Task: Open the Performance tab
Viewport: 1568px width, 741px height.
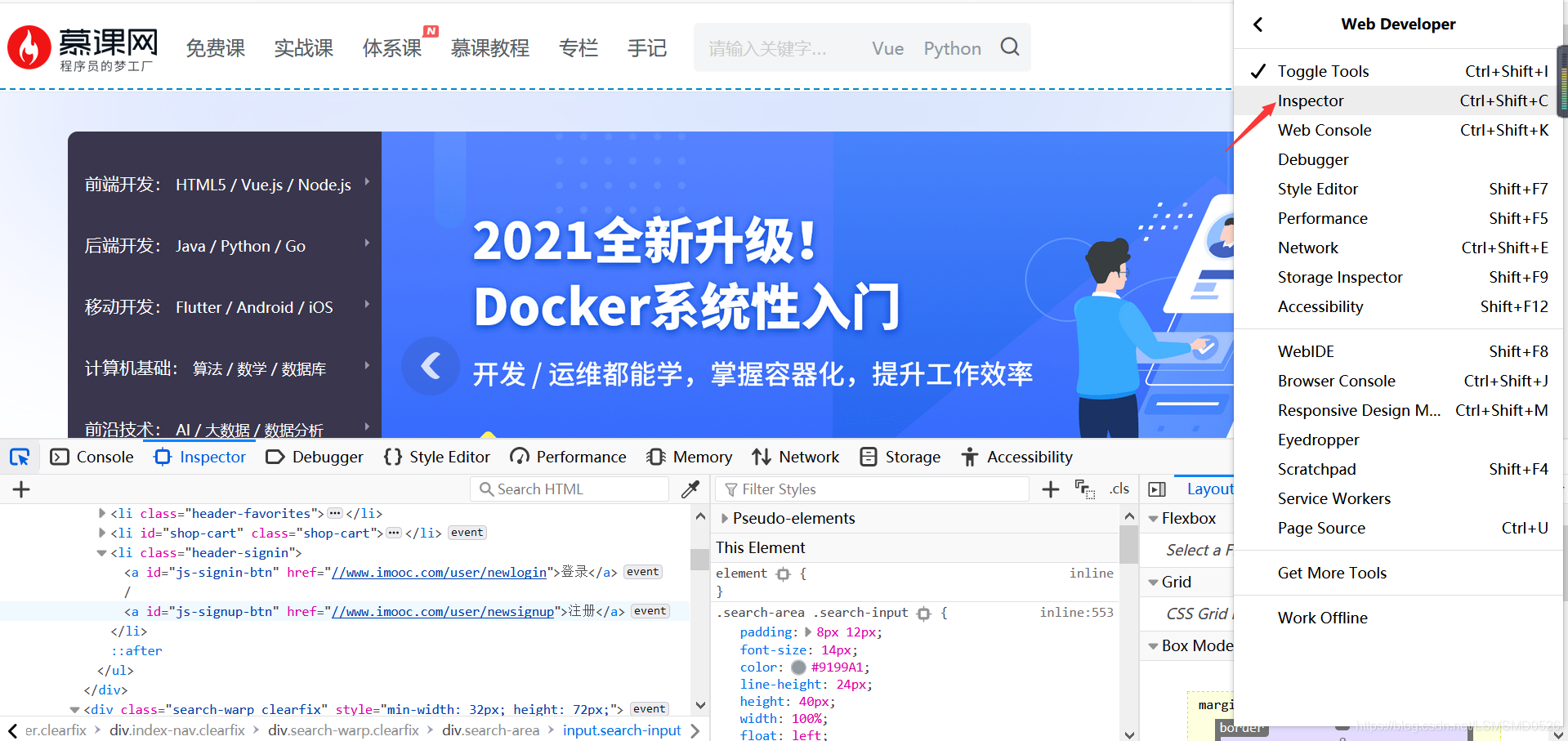Action: point(568,457)
